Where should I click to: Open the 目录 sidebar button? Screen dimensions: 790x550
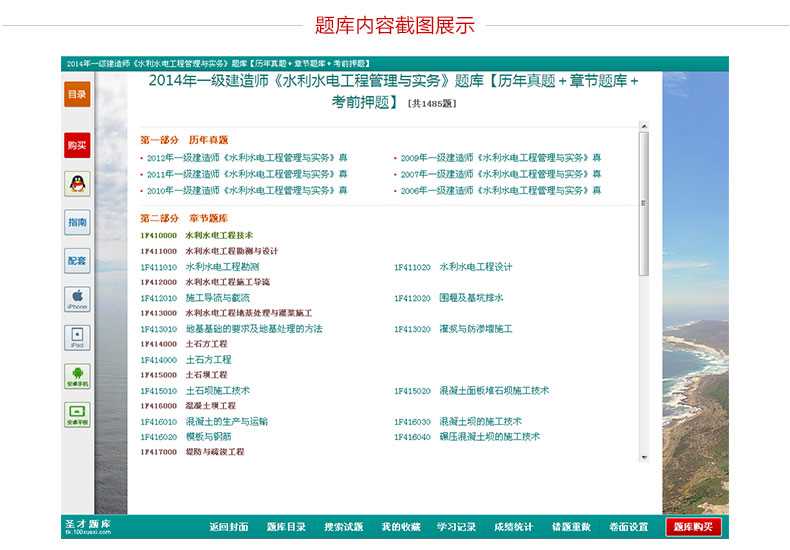77,94
